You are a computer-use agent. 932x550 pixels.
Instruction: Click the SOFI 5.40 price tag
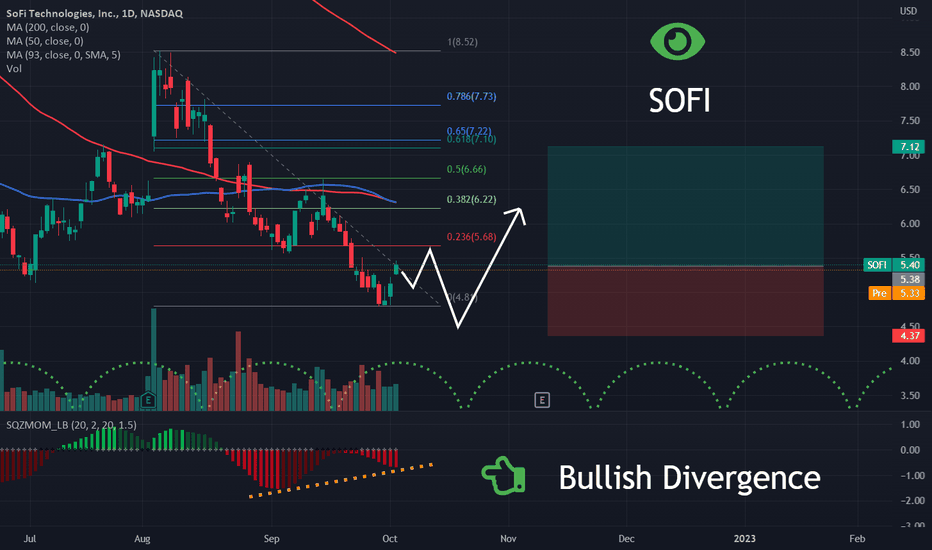pos(893,265)
